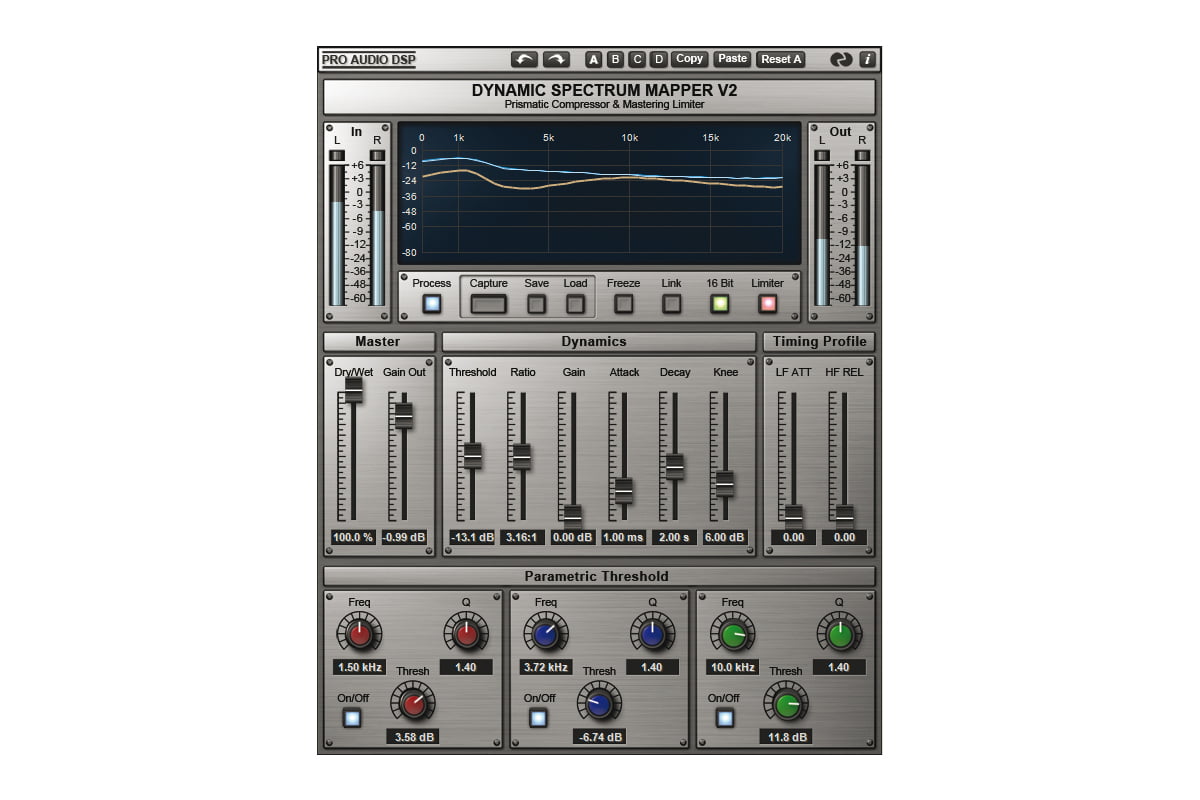Click the Reset A button
This screenshot has height=800, width=1200.
[781, 59]
